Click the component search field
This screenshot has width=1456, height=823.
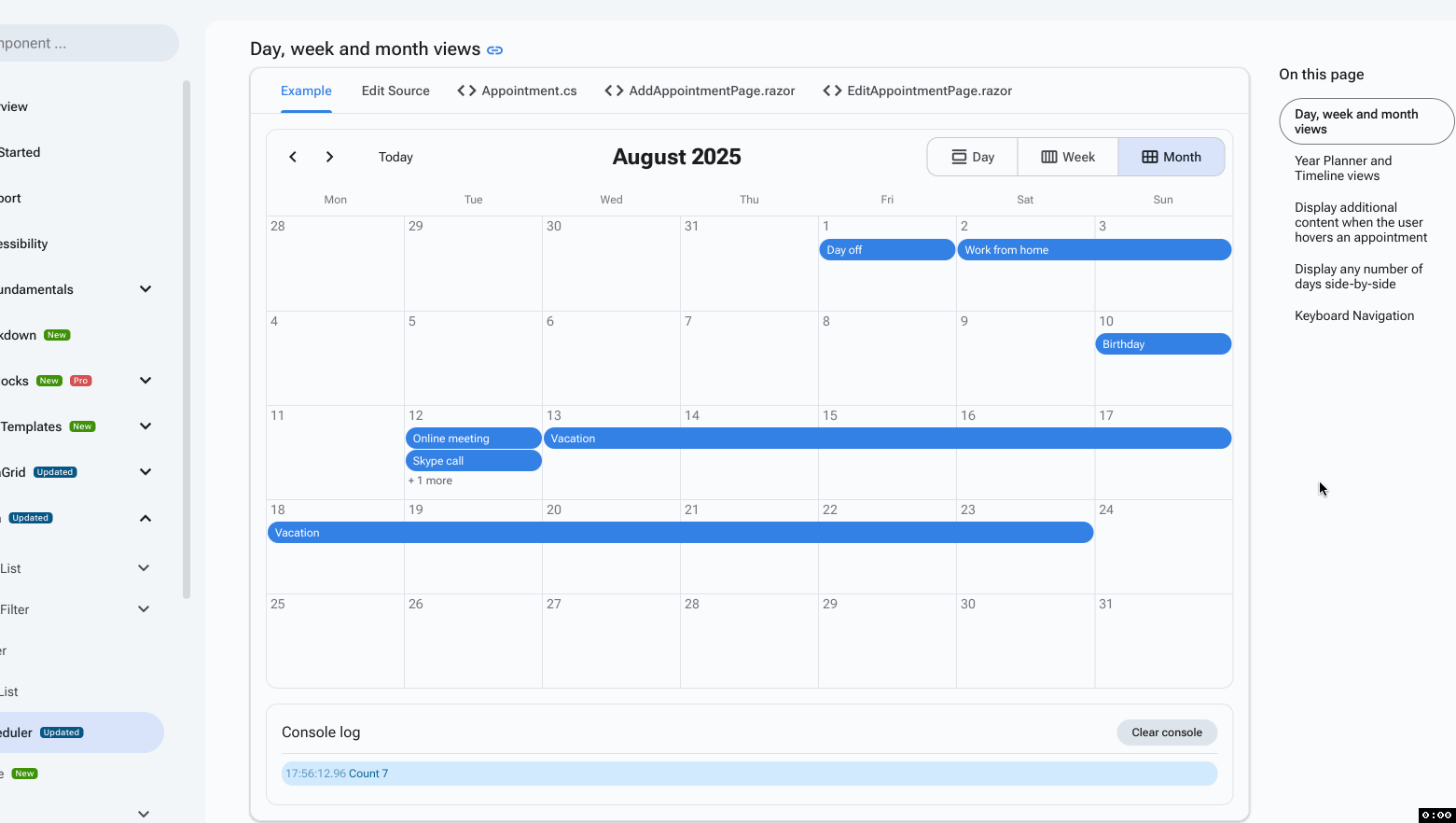tap(84, 42)
